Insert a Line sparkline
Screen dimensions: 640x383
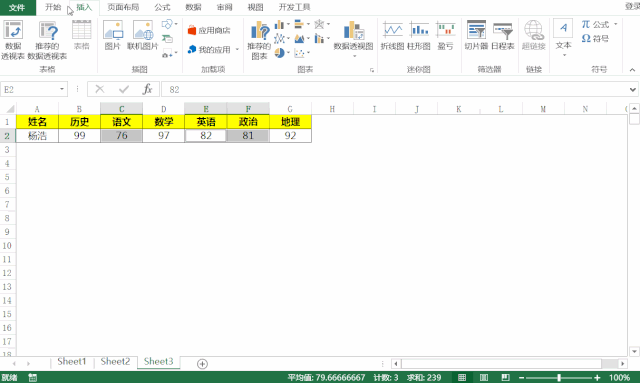(x=392, y=35)
